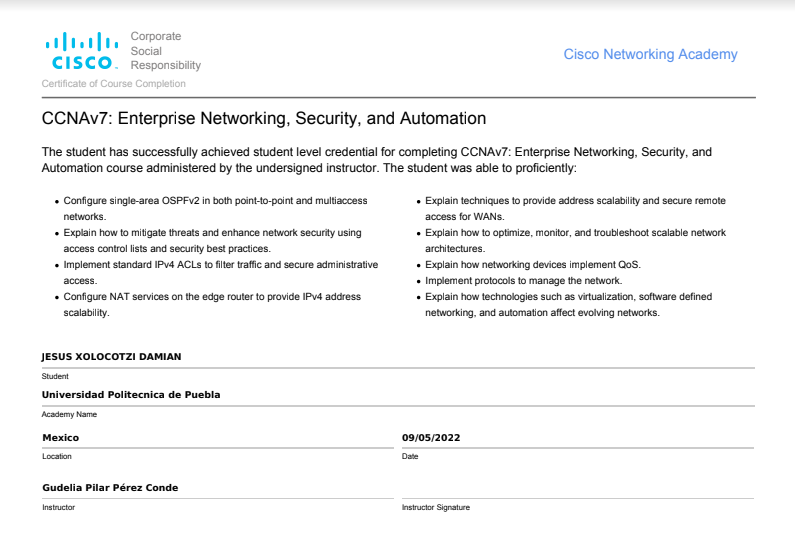Screen dimensions: 795x559
Task: Click 'Certificate of Course Completion' caption
Action: tap(114, 84)
